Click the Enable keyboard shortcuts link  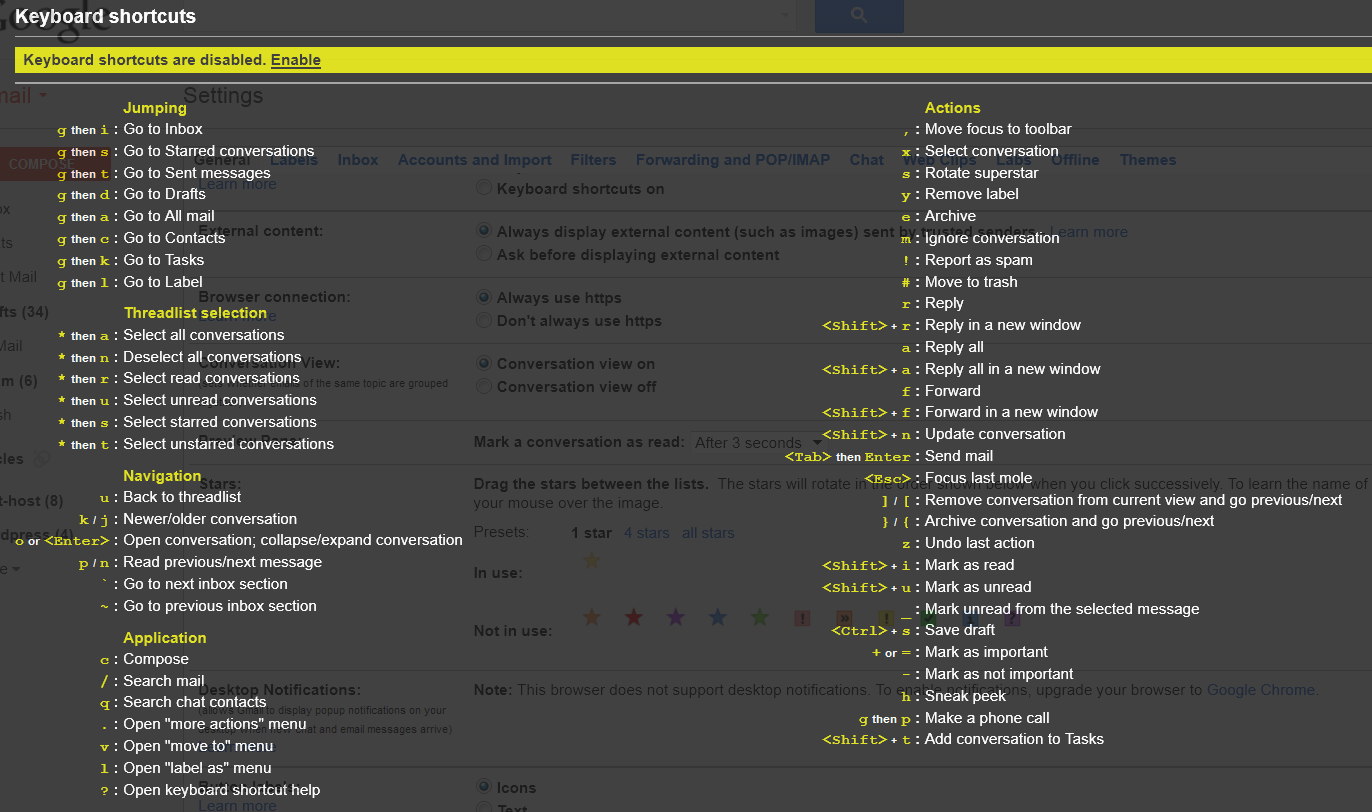[x=296, y=60]
